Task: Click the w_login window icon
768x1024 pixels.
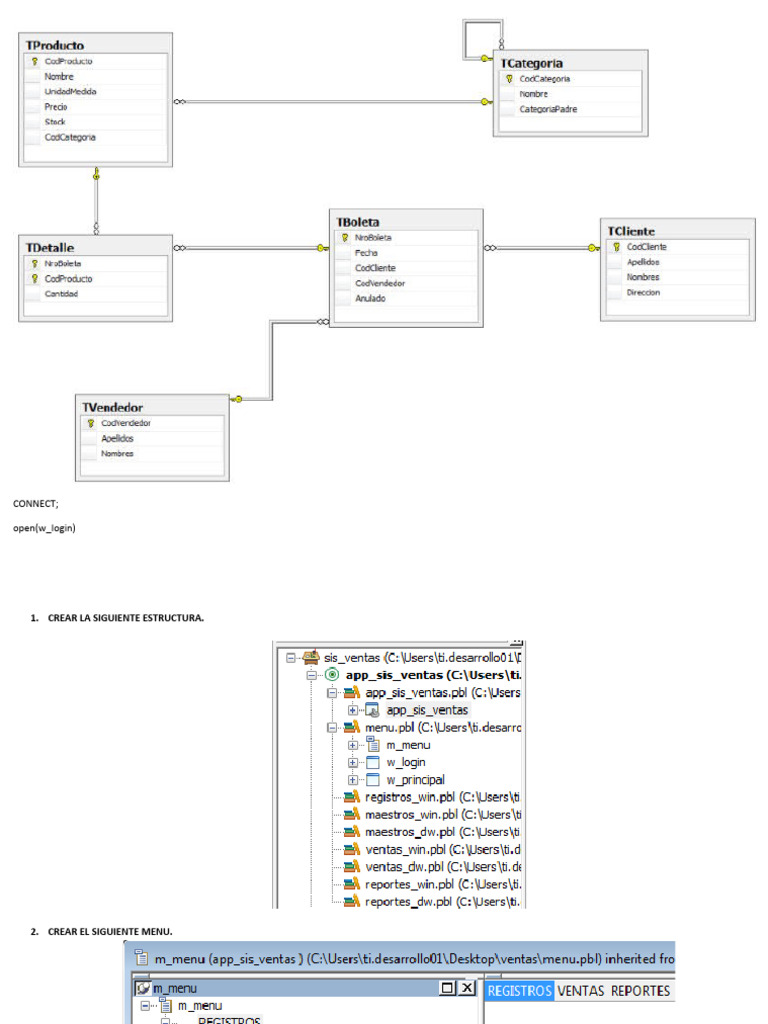Action: pyautogui.click(x=373, y=762)
